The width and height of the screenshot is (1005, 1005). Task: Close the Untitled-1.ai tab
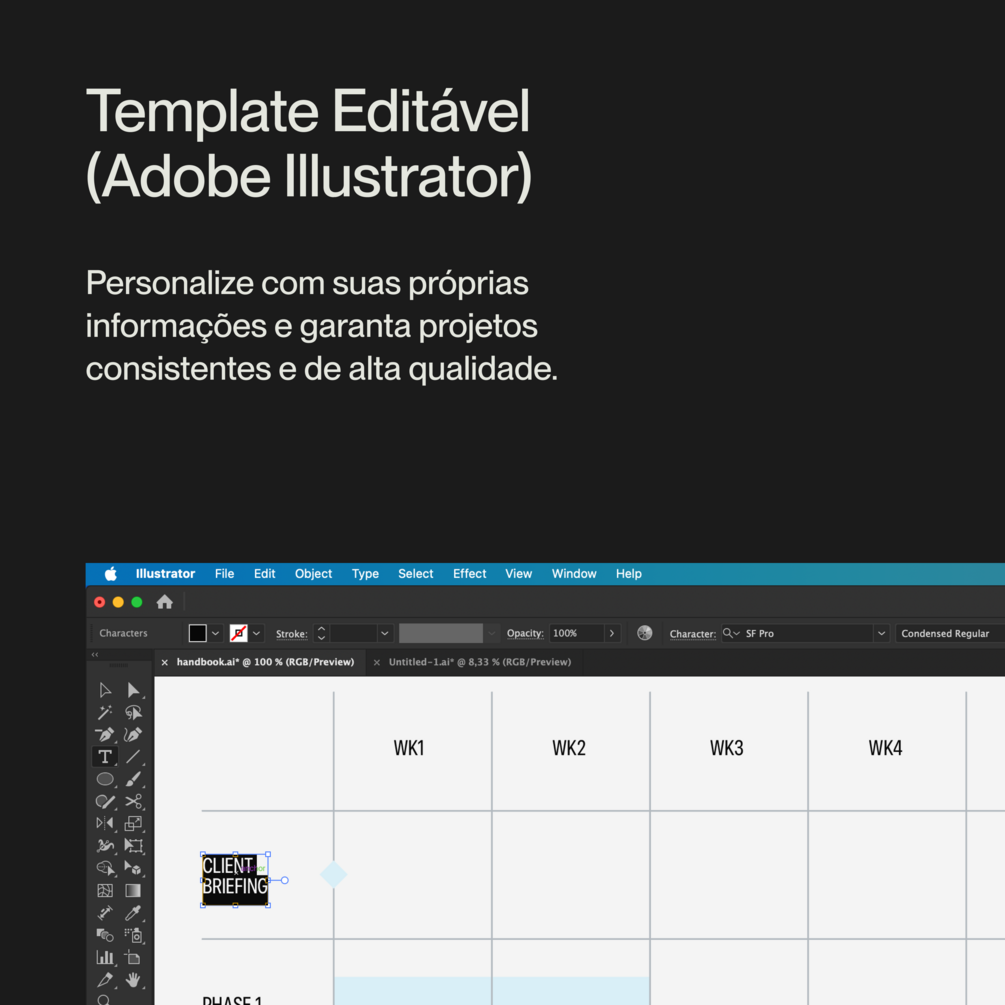coord(377,663)
